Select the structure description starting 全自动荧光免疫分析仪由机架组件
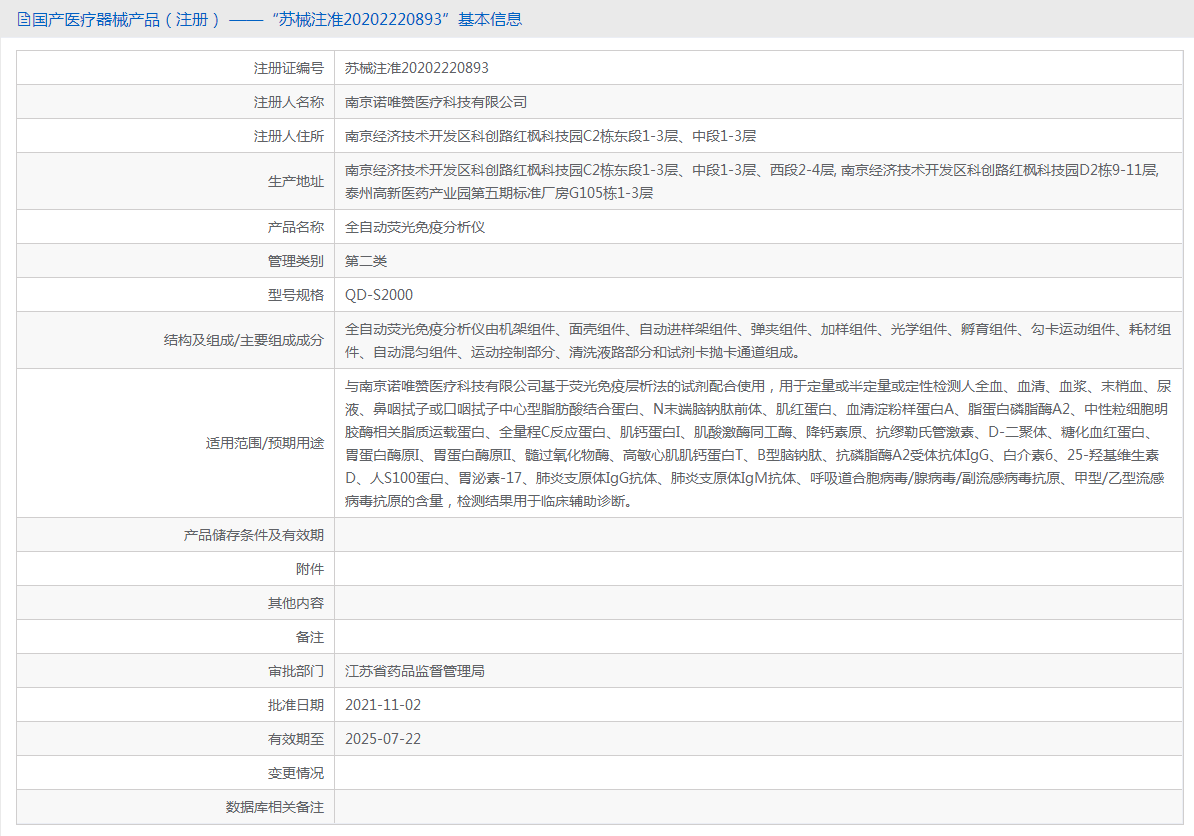1194x836 pixels. click(758, 340)
